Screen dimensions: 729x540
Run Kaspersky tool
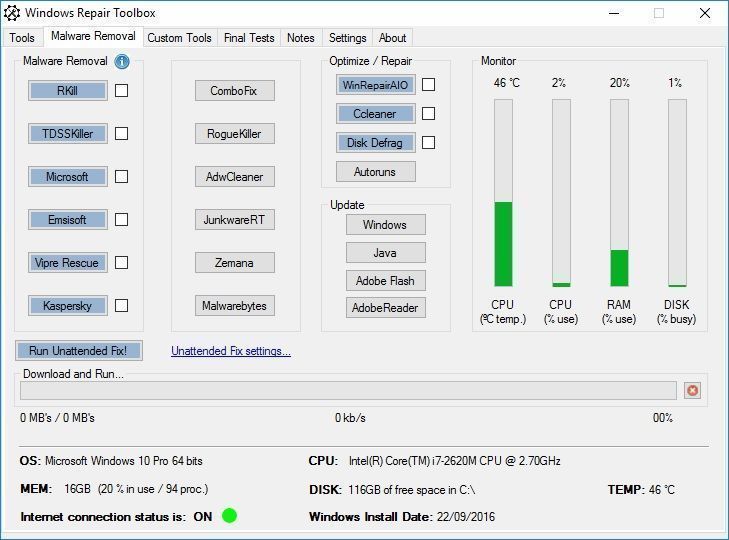(67, 306)
